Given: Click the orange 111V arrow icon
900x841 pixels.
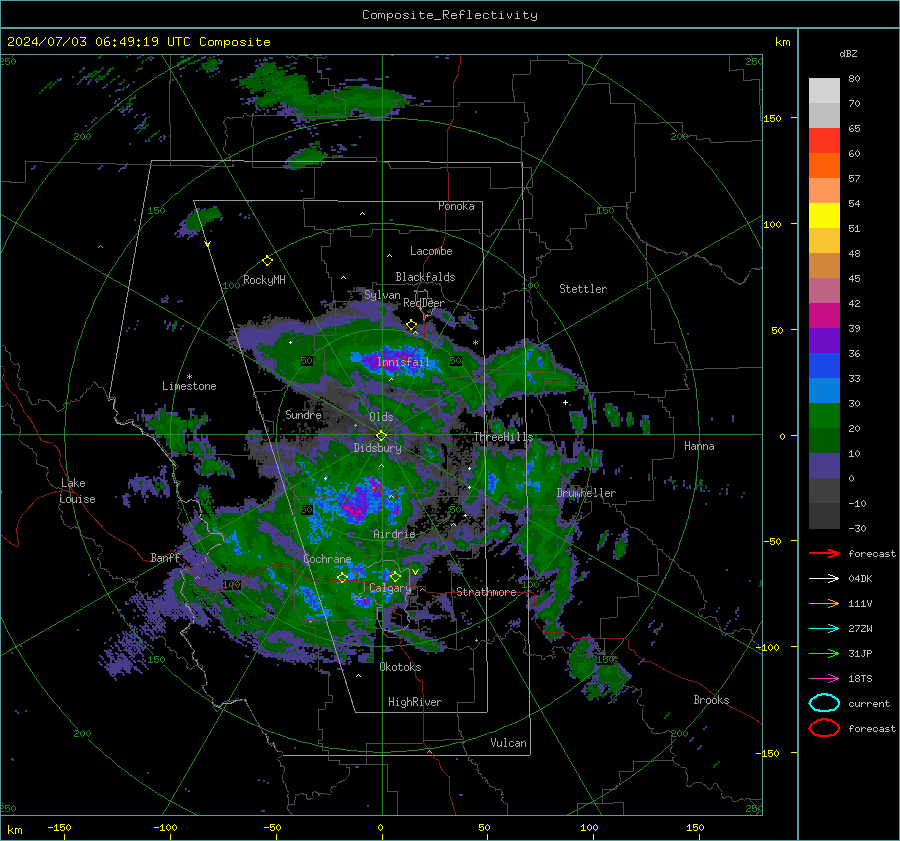Looking at the screenshot, I should point(824,603).
